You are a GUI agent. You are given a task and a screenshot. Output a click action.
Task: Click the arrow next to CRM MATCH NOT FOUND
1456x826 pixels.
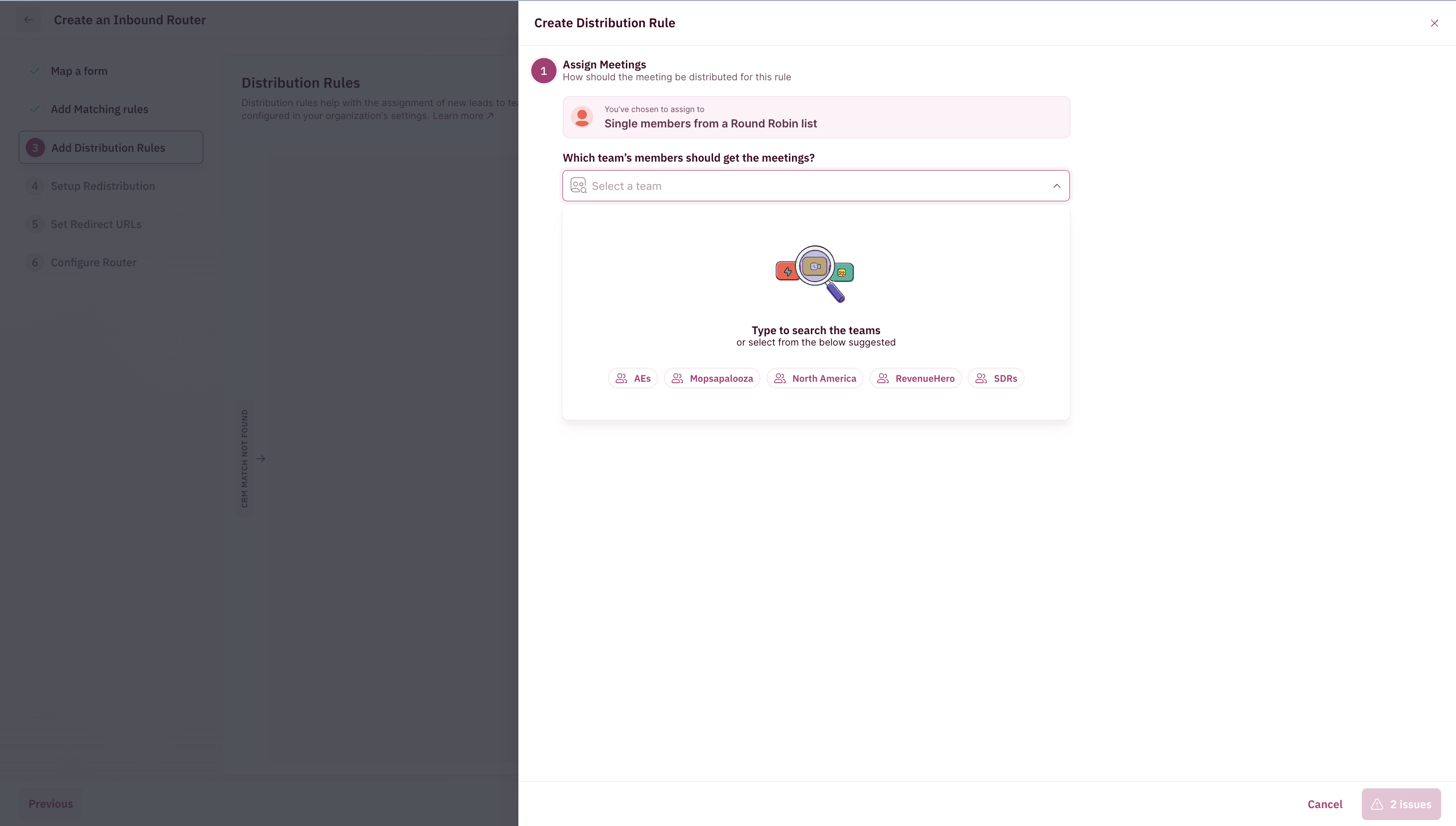261,459
